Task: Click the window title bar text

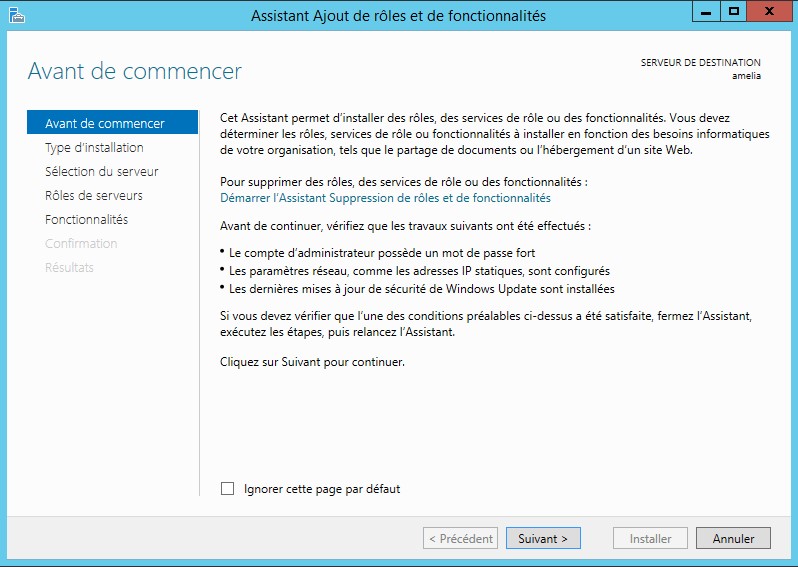Action: [398, 15]
